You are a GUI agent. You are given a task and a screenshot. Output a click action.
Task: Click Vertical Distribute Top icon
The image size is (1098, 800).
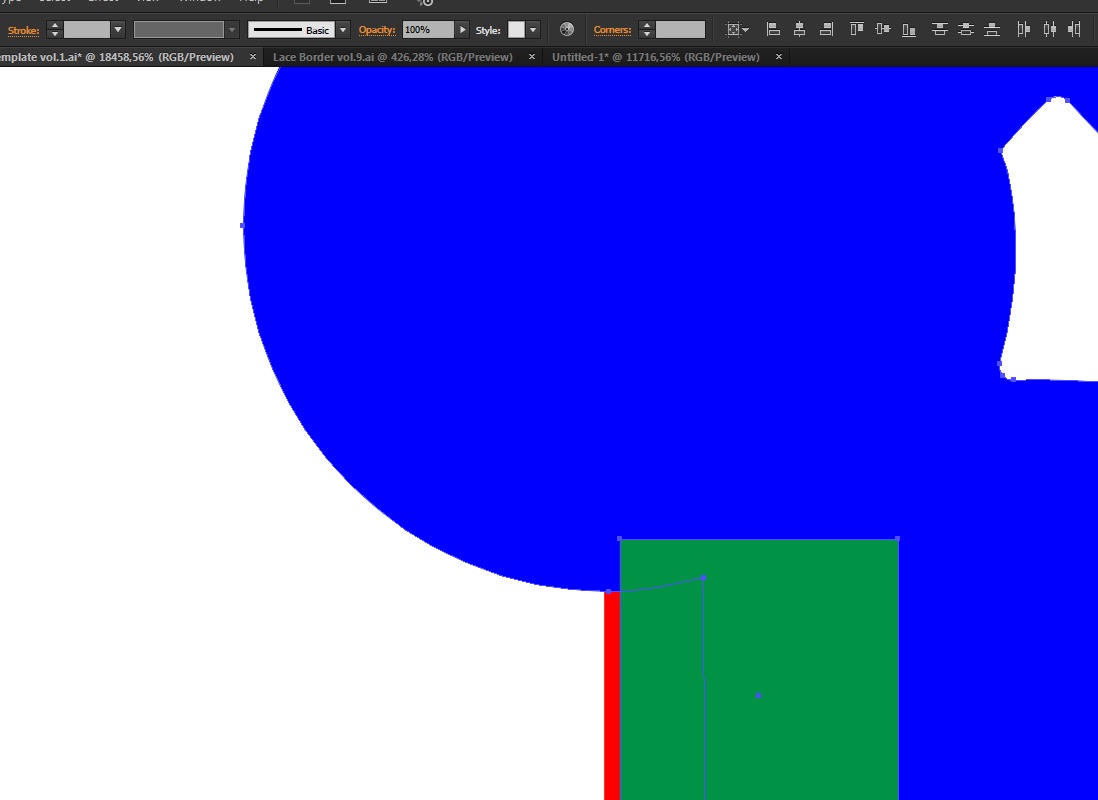939,30
